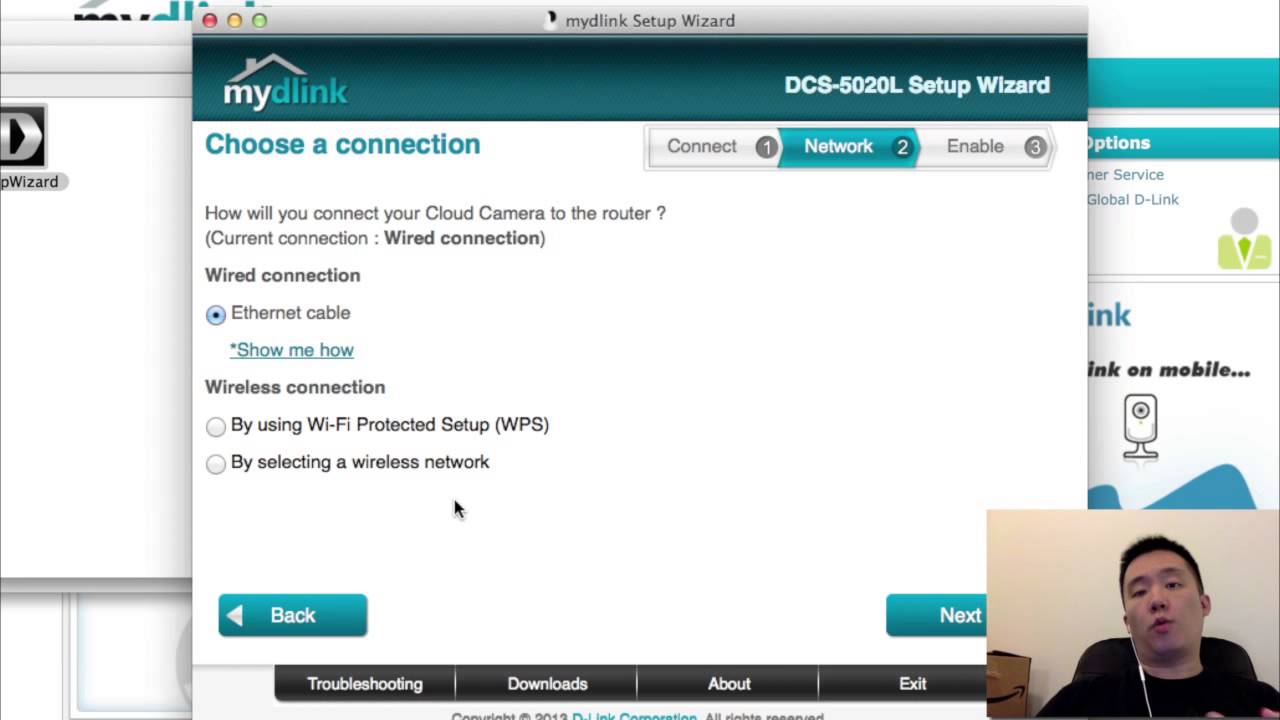Choose Wi-Fi Protected Setup (WPS) option
The image size is (1280, 720).
216,427
